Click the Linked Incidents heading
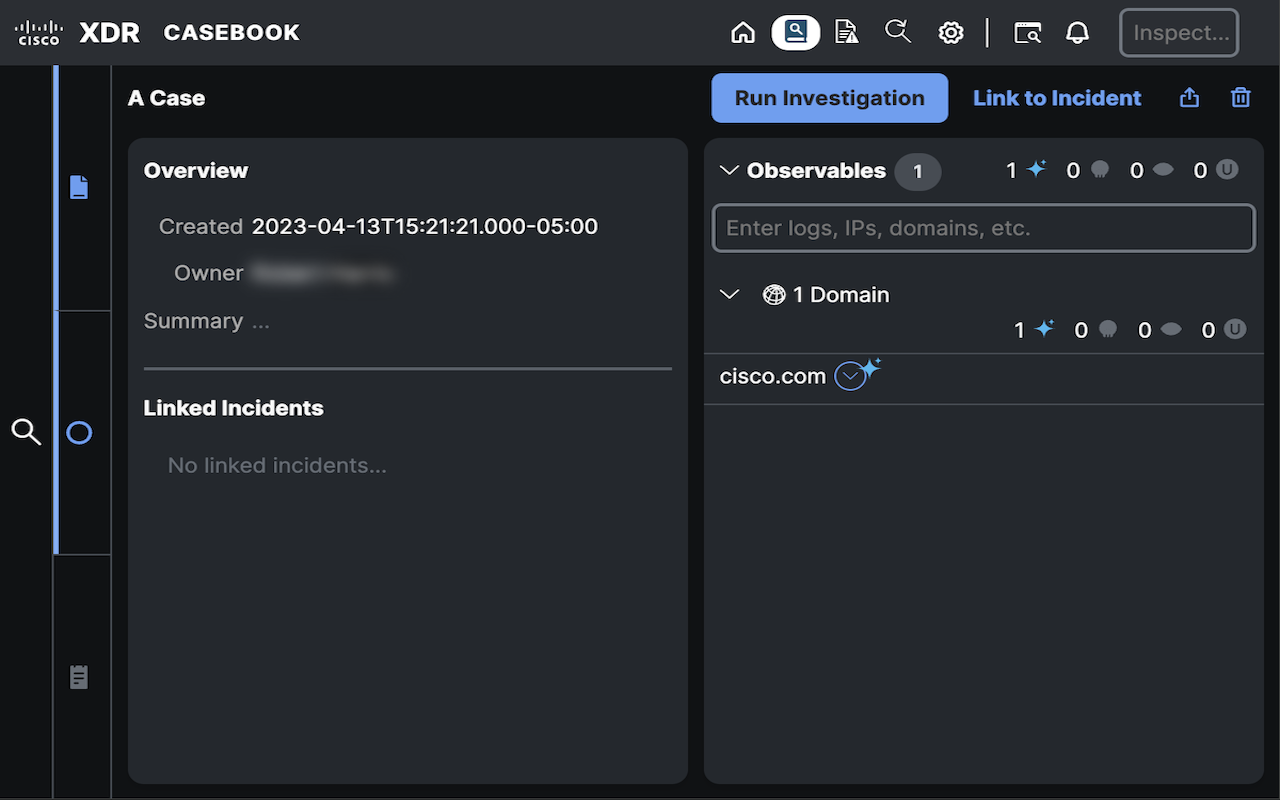 (x=234, y=408)
